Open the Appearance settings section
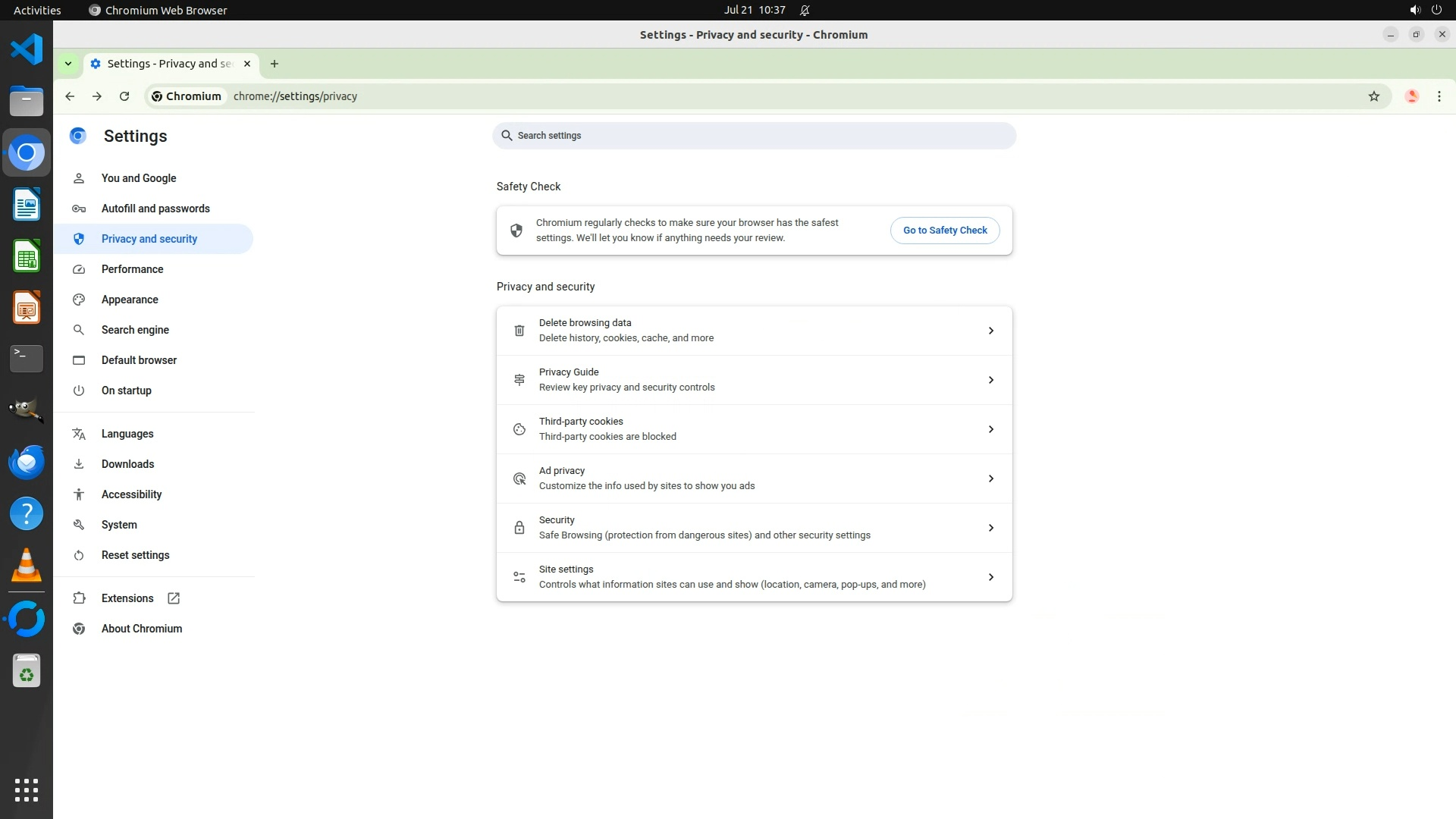The image size is (1456, 819). pyautogui.click(x=130, y=300)
